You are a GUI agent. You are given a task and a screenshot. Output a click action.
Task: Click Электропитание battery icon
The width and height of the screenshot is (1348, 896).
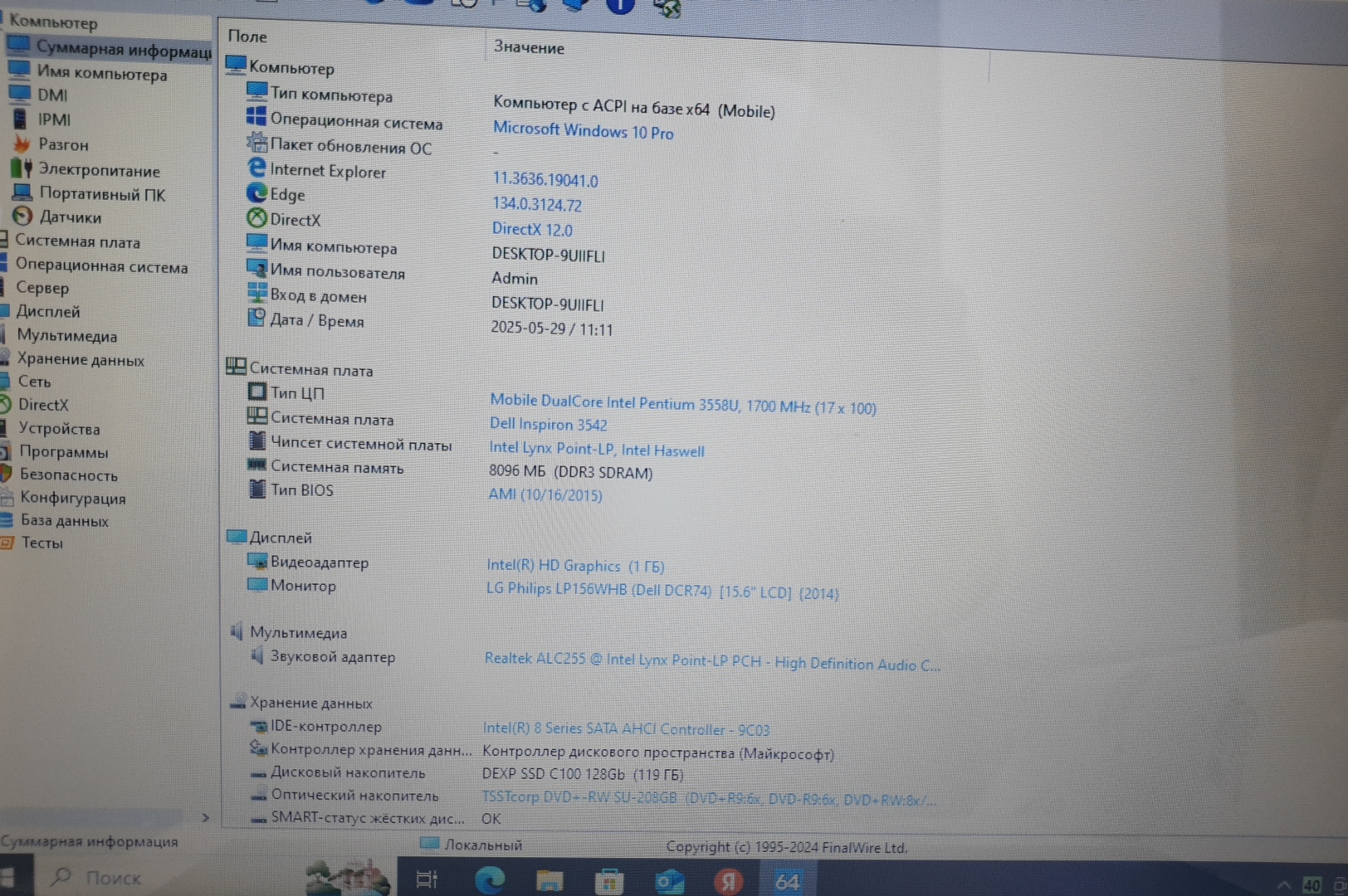22,168
